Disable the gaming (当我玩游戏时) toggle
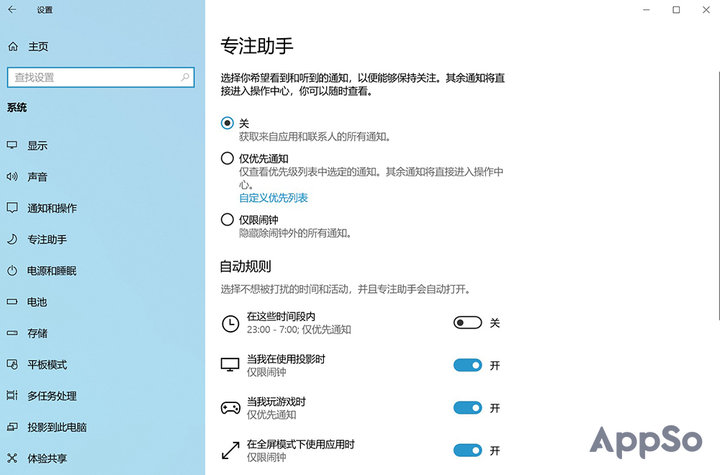Screen dimensions: 720x475 click(x=467, y=407)
